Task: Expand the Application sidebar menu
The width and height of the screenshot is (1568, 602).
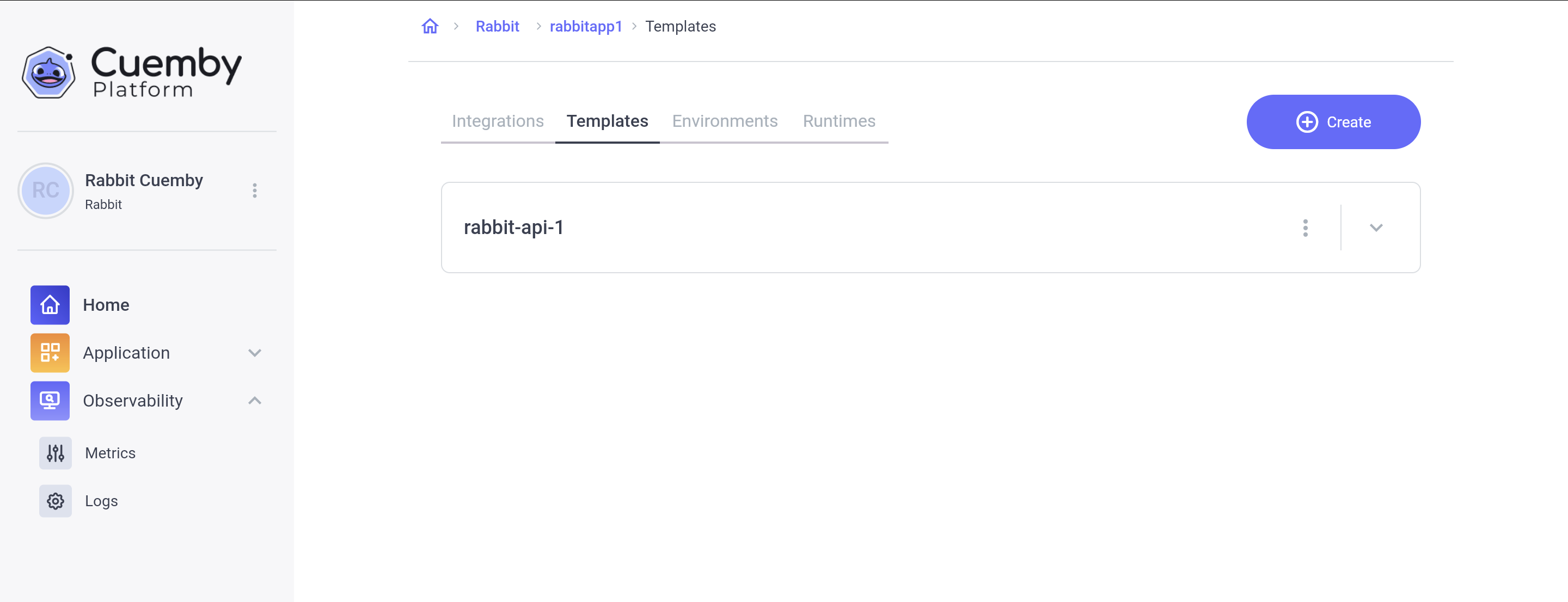Action: (254, 352)
